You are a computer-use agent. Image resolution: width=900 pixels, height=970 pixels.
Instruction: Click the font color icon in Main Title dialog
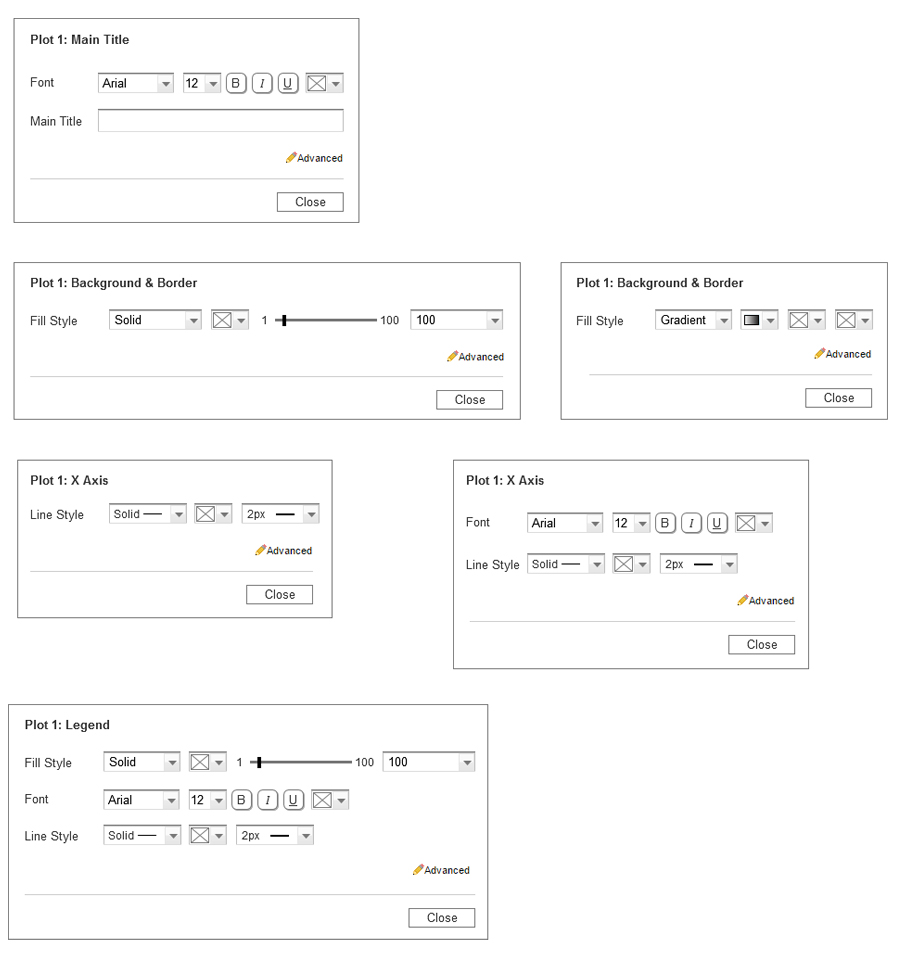click(317, 83)
